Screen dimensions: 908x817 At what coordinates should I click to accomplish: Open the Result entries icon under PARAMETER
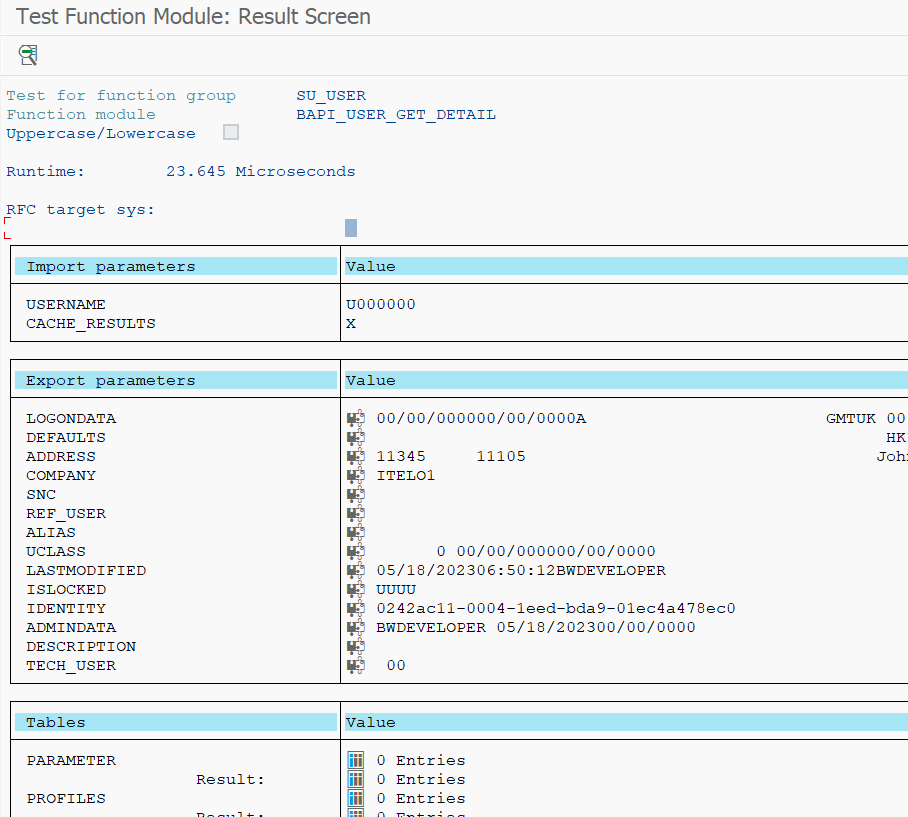click(356, 779)
